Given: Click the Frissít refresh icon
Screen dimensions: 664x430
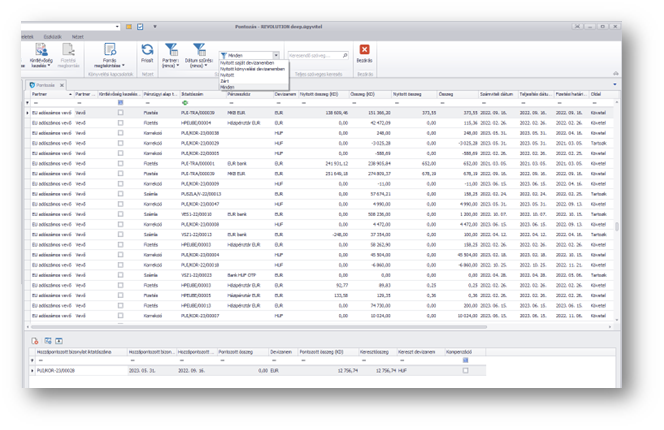Looking at the screenshot, I should point(147,50).
